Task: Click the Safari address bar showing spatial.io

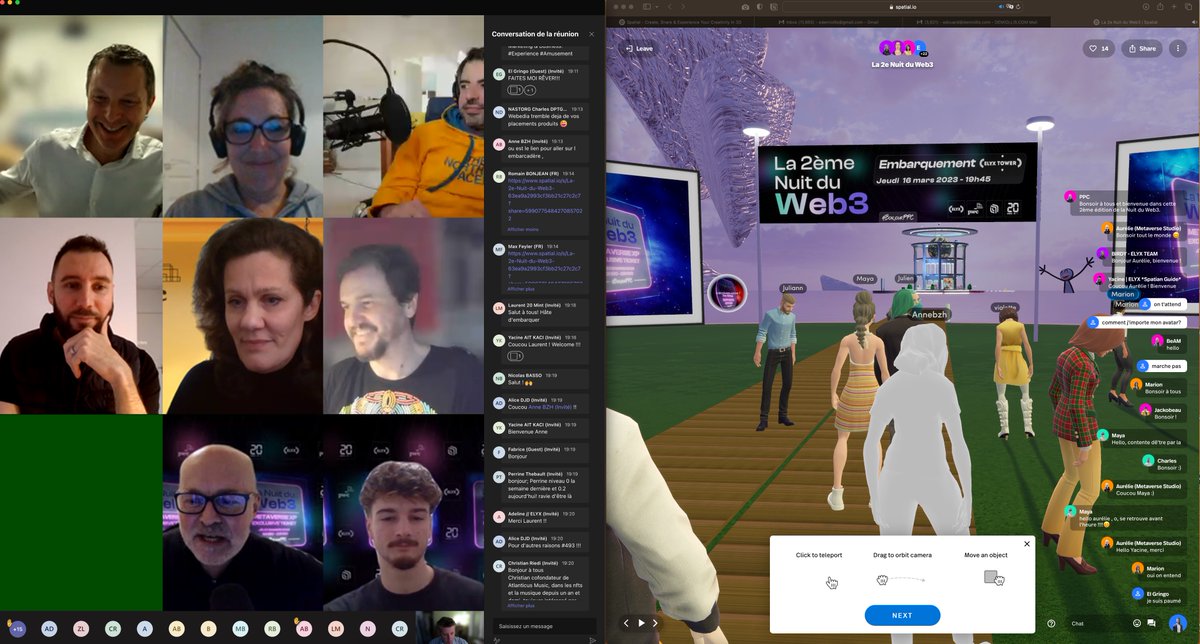Action: click(902, 7)
